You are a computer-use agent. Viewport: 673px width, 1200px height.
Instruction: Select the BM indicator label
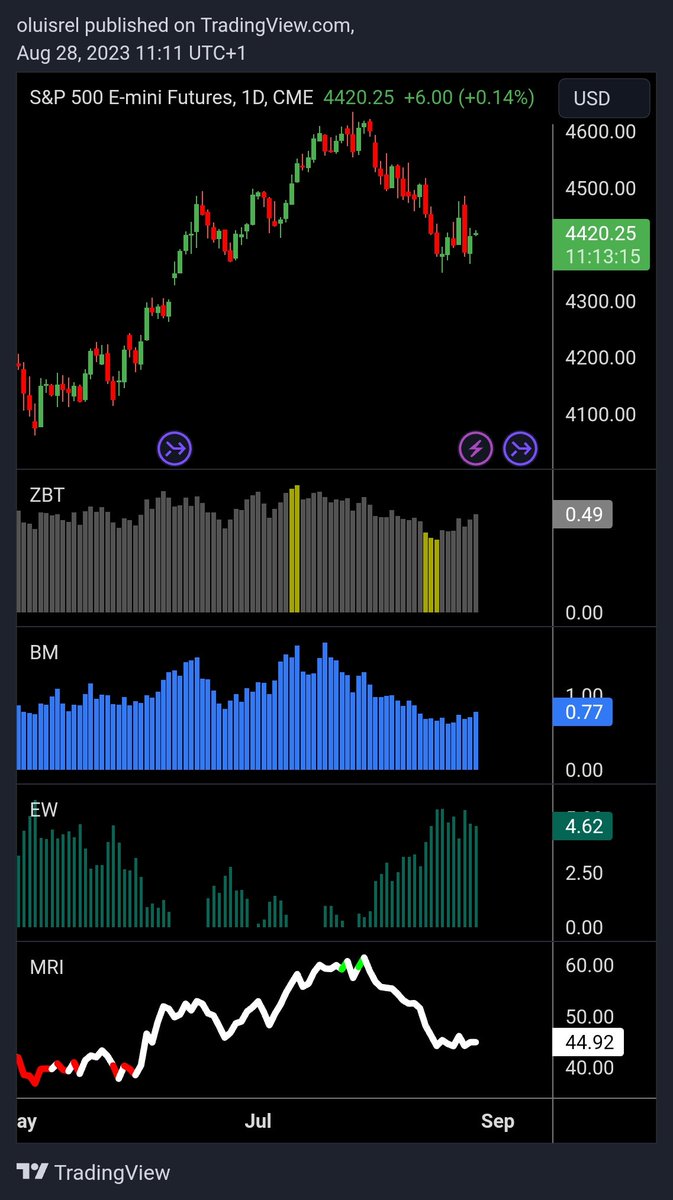(x=44, y=652)
